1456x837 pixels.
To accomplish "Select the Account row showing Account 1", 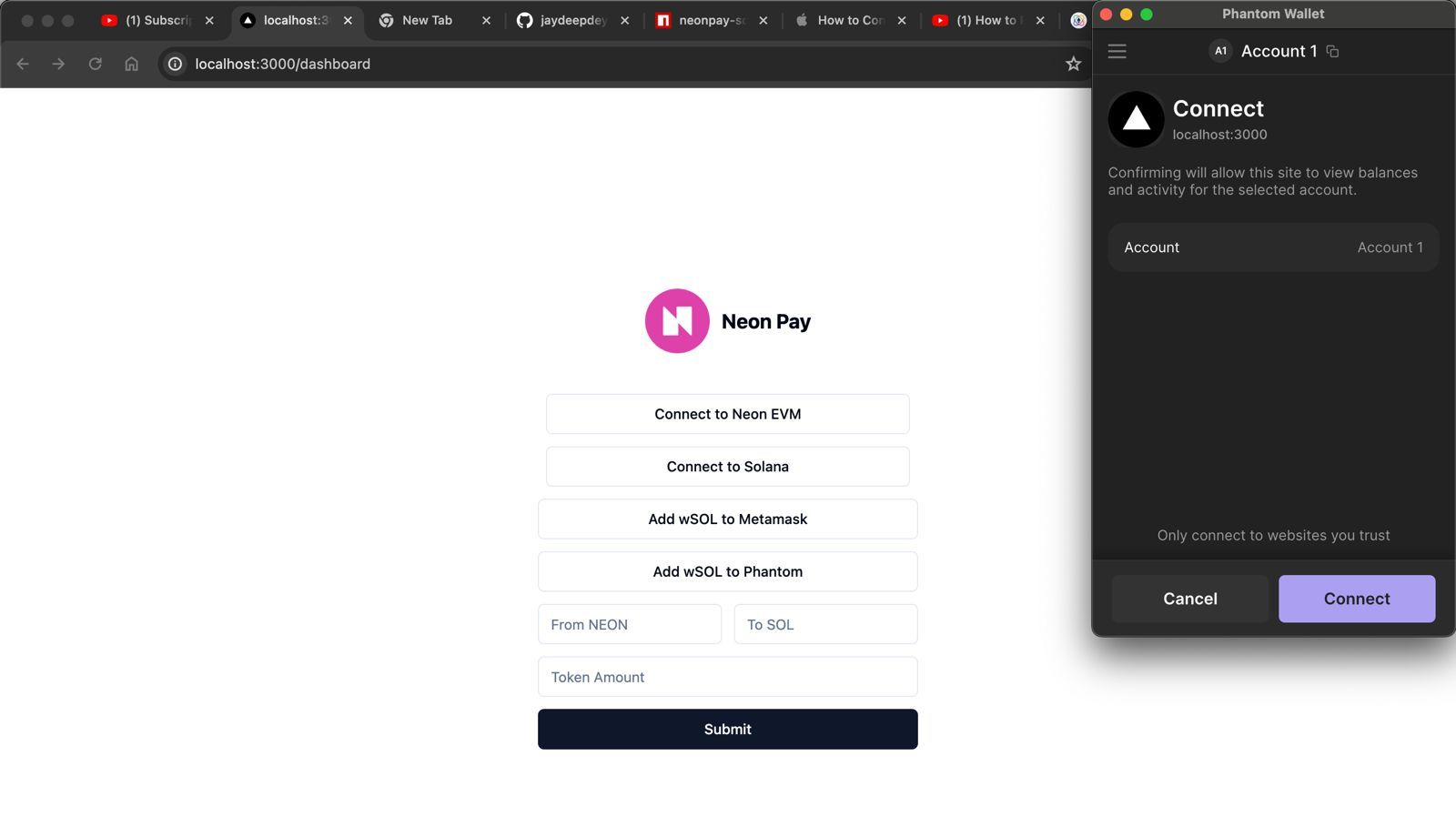I will click(x=1273, y=247).
